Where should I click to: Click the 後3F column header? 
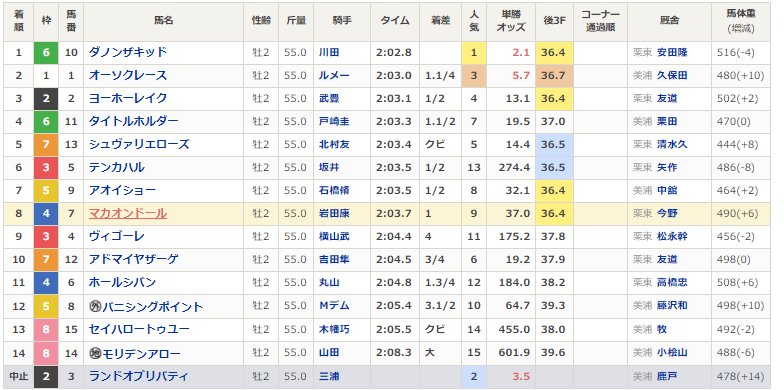(554, 22)
